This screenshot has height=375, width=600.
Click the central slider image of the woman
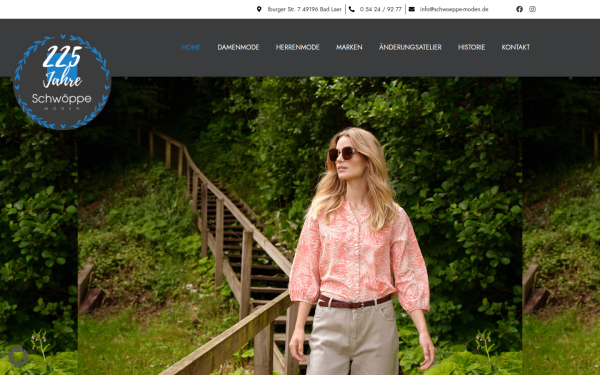[x=300, y=226]
